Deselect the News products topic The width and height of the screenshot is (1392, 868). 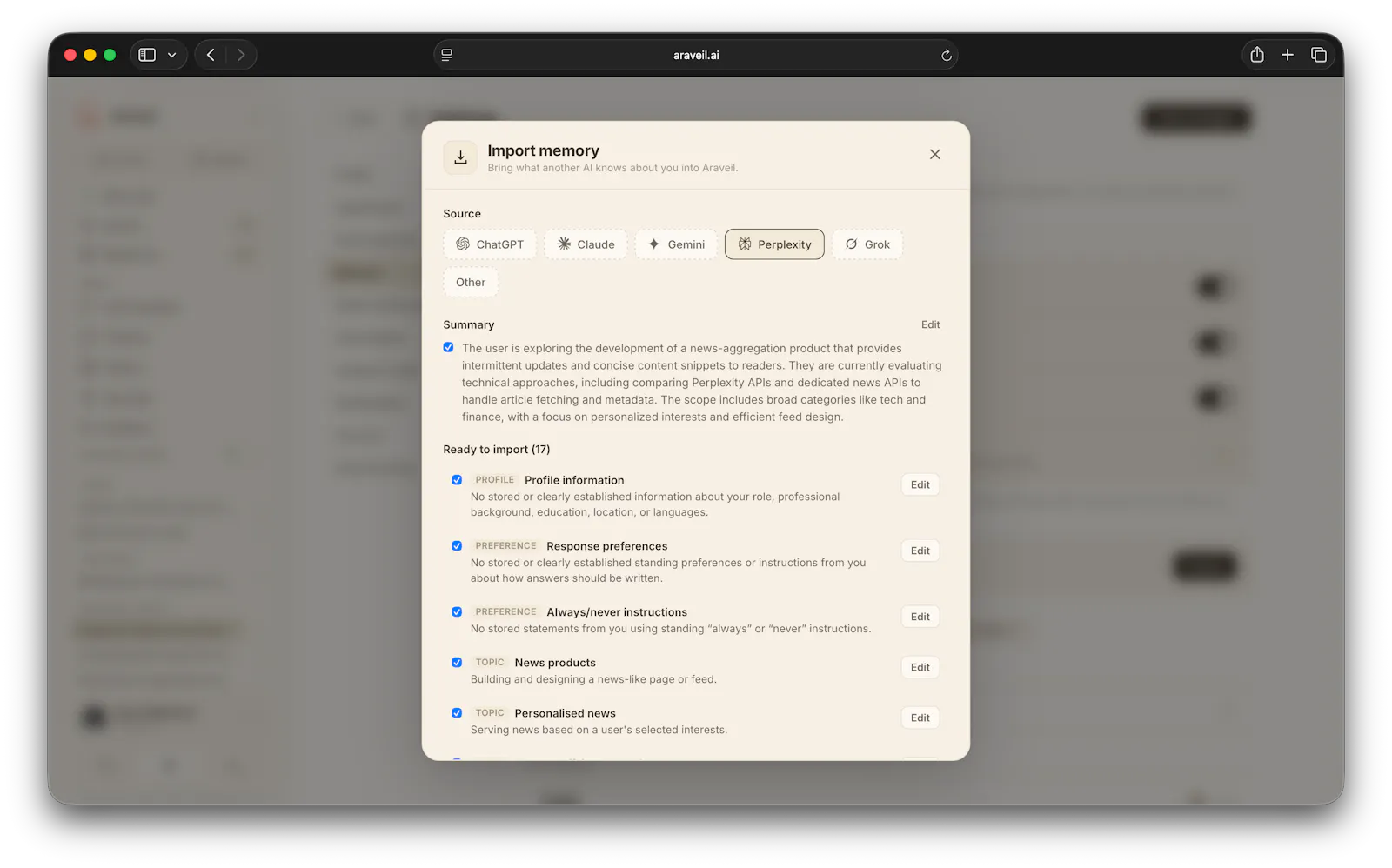[x=457, y=662]
